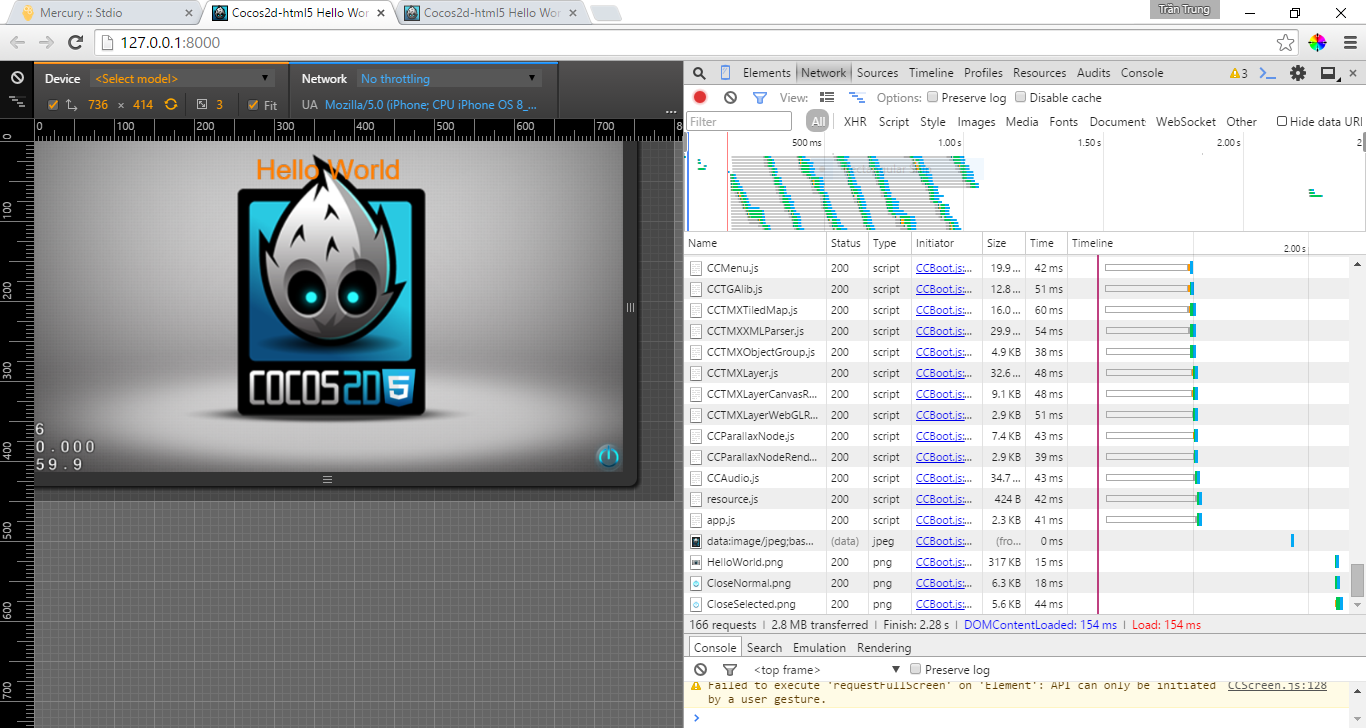This screenshot has width=1366, height=728.
Task: Swap dimensions with the orange rotate icon
Action: [x=171, y=104]
